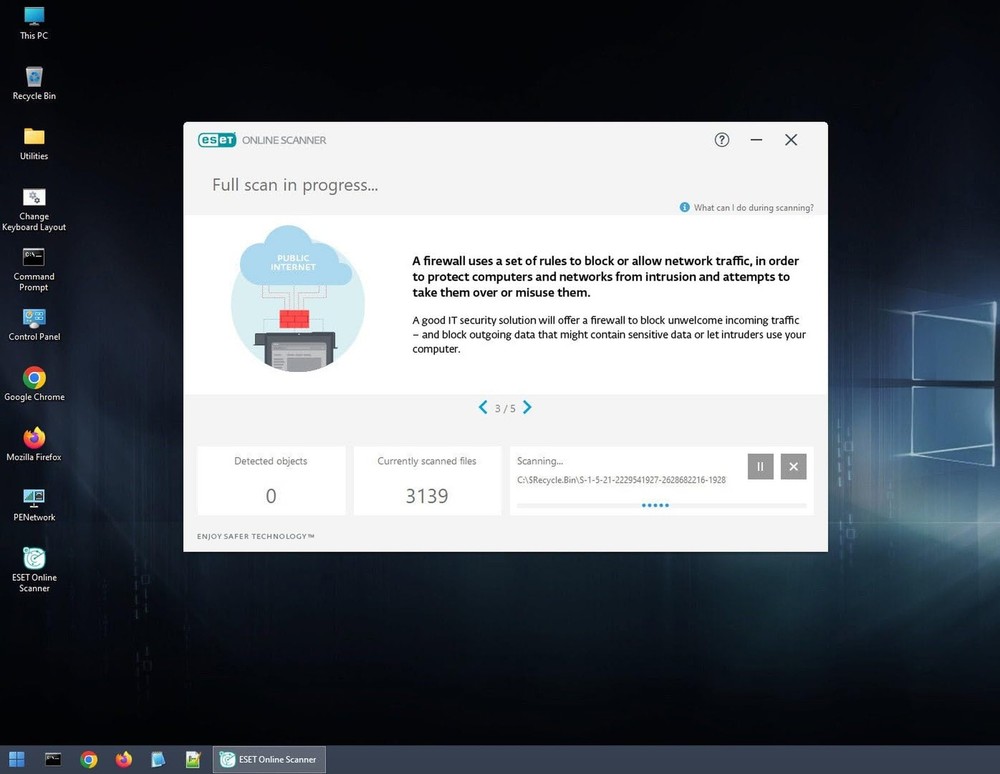Image resolution: width=1000 pixels, height=774 pixels.
Task: Go to the next tip slide
Action: [527, 407]
